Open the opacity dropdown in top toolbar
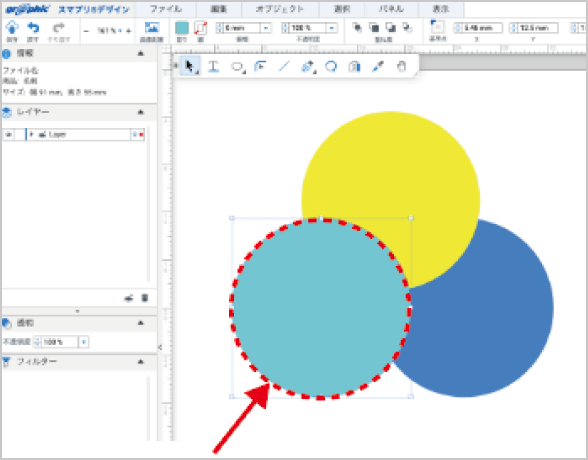Viewport: 588px width, 460px height. (x=332, y=28)
